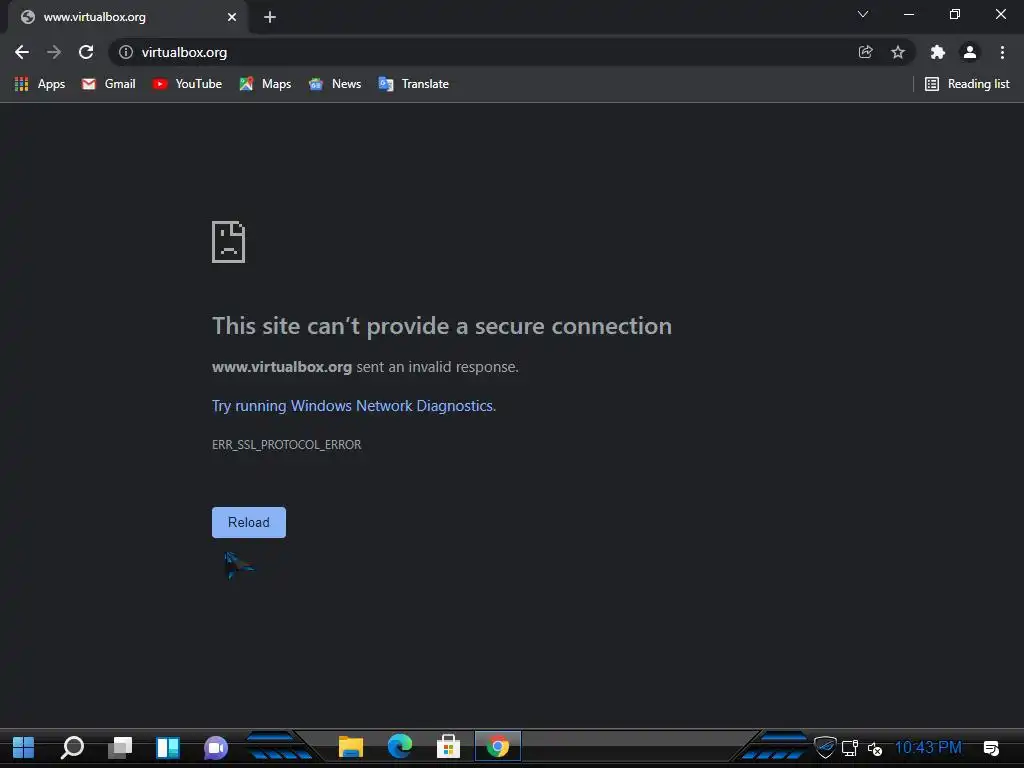The image size is (1024, 768).
Task: Reload the page from the toolbar
Action: coord(86,52)
